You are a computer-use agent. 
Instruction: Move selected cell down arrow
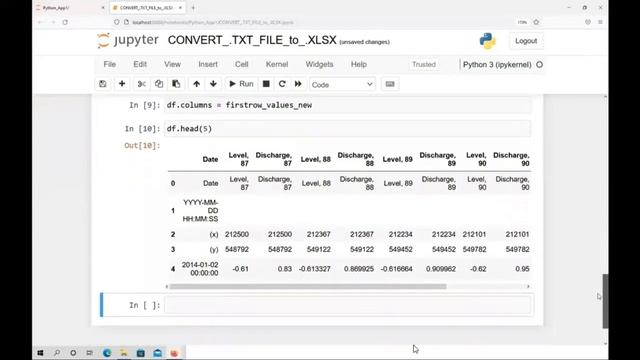coord(213,84)
